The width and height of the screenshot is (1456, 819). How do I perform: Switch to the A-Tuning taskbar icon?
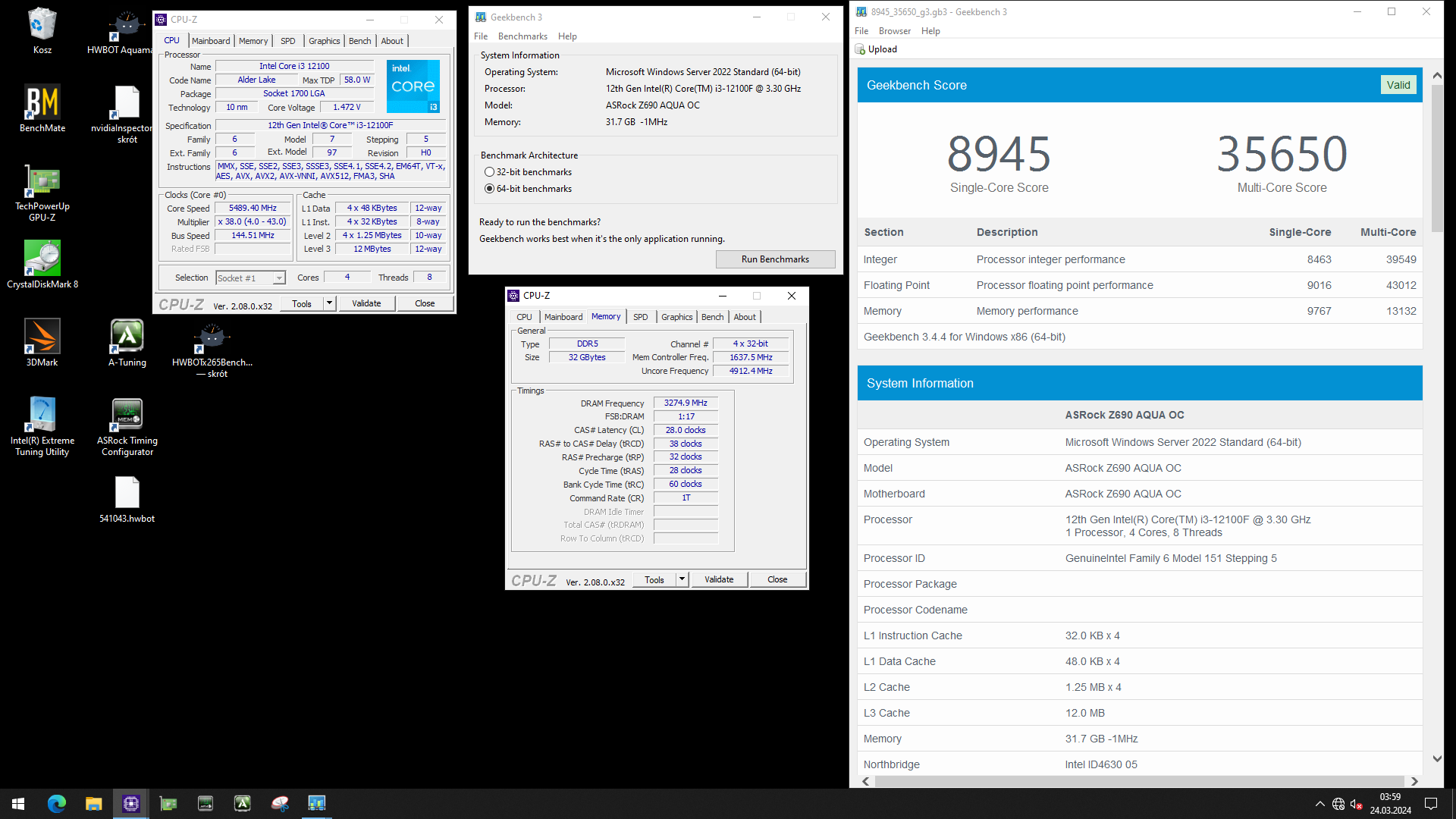(242, 803)
